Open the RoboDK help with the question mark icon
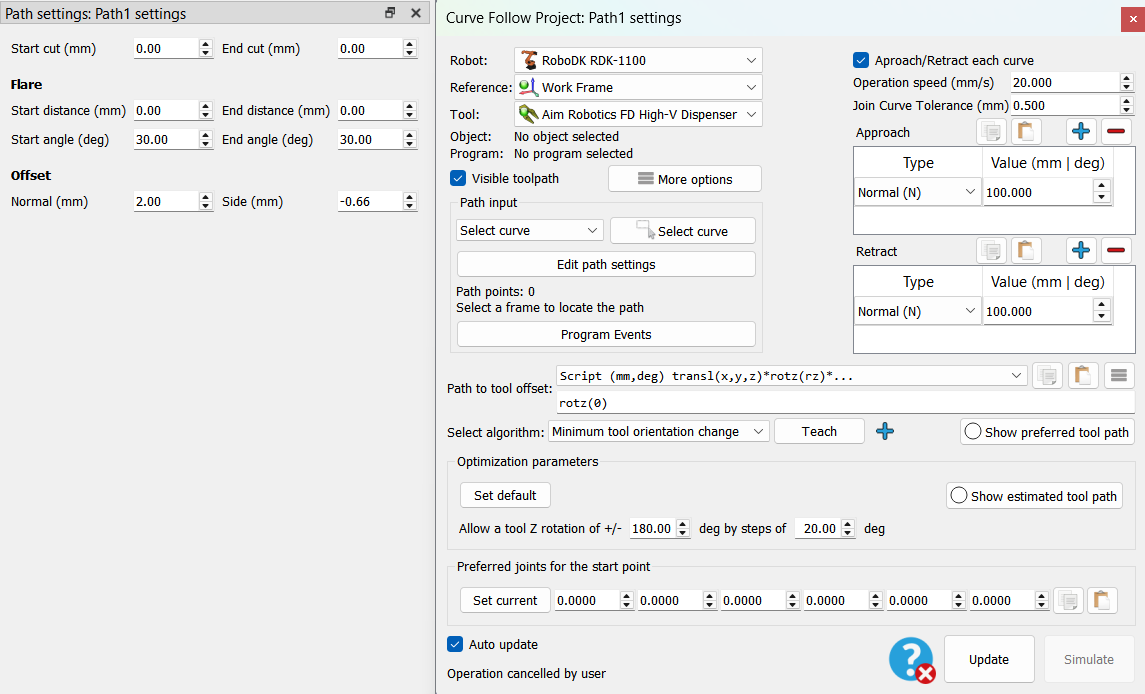This screenshot has height=694, width=1145. [910, 659]
